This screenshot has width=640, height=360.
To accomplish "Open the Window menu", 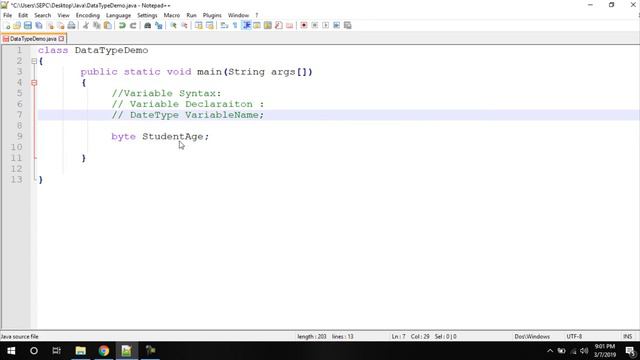I will [x=238, y=15].
